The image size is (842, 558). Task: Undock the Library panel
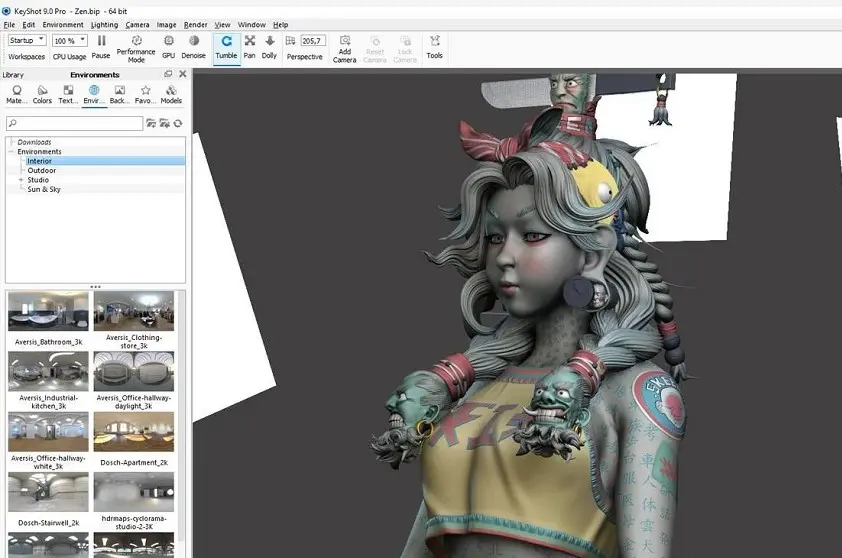(168, 74)
